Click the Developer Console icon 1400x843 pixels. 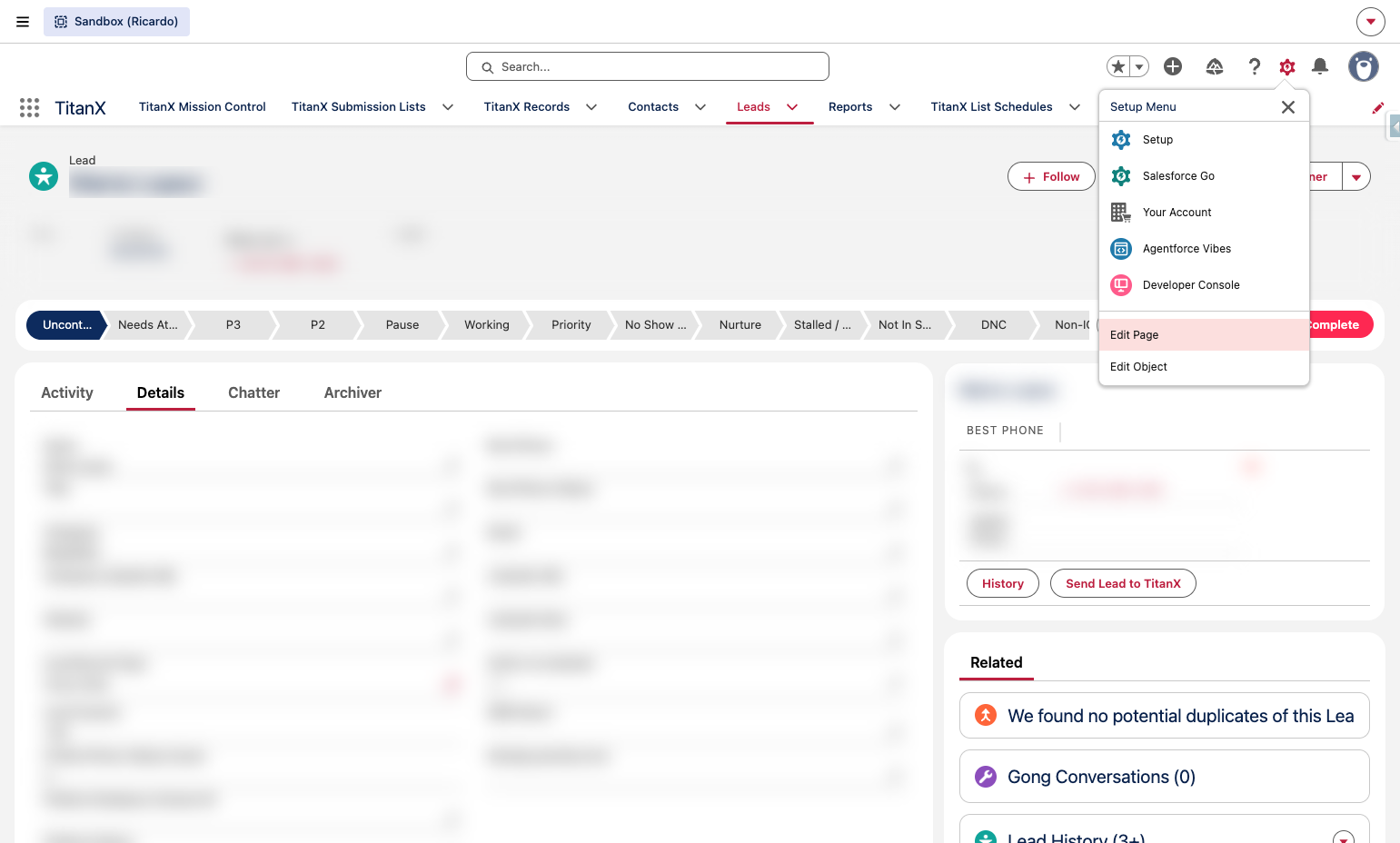(1121, 285)
